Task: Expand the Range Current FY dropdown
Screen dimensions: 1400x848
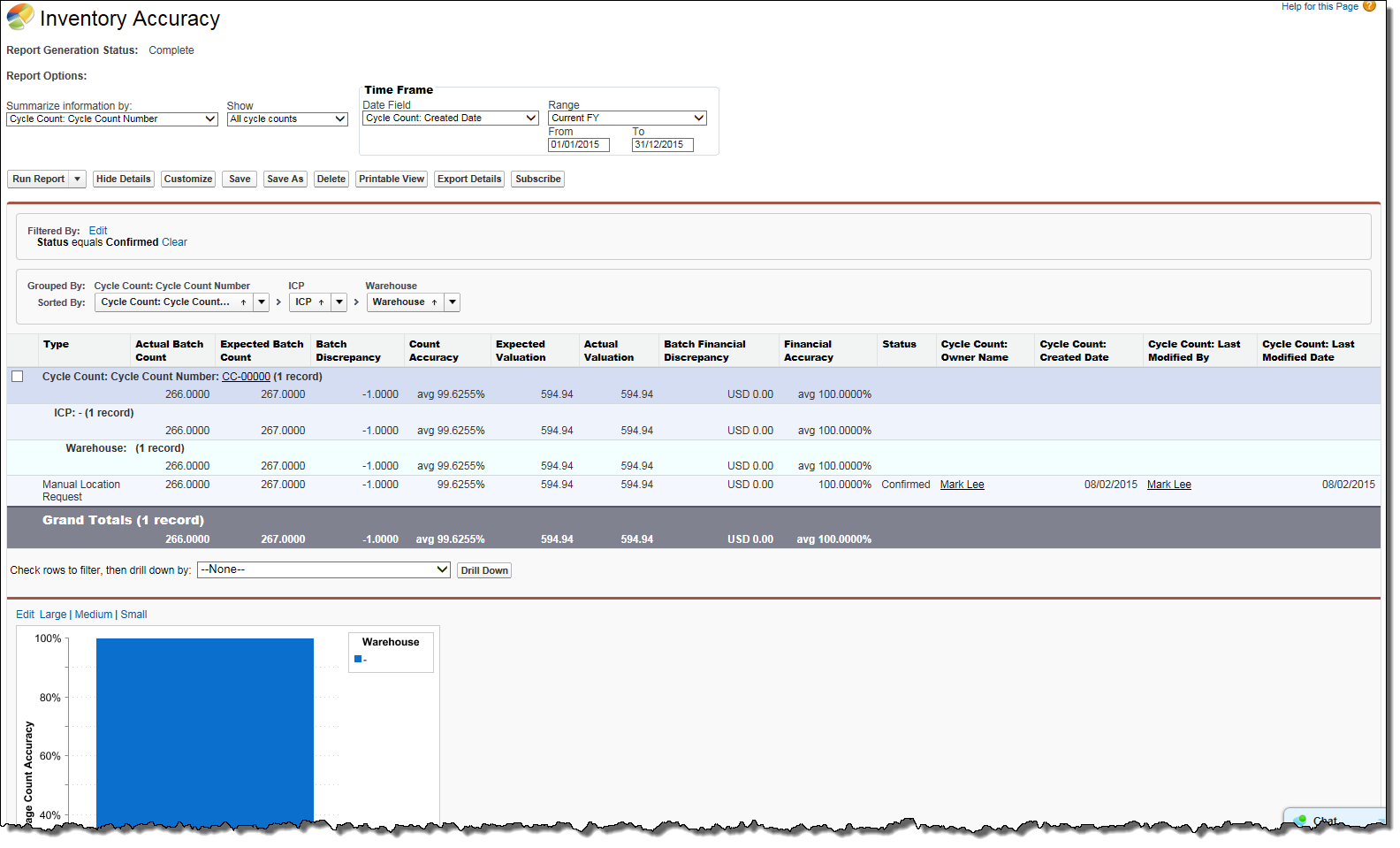Action: tap(627, 118)
